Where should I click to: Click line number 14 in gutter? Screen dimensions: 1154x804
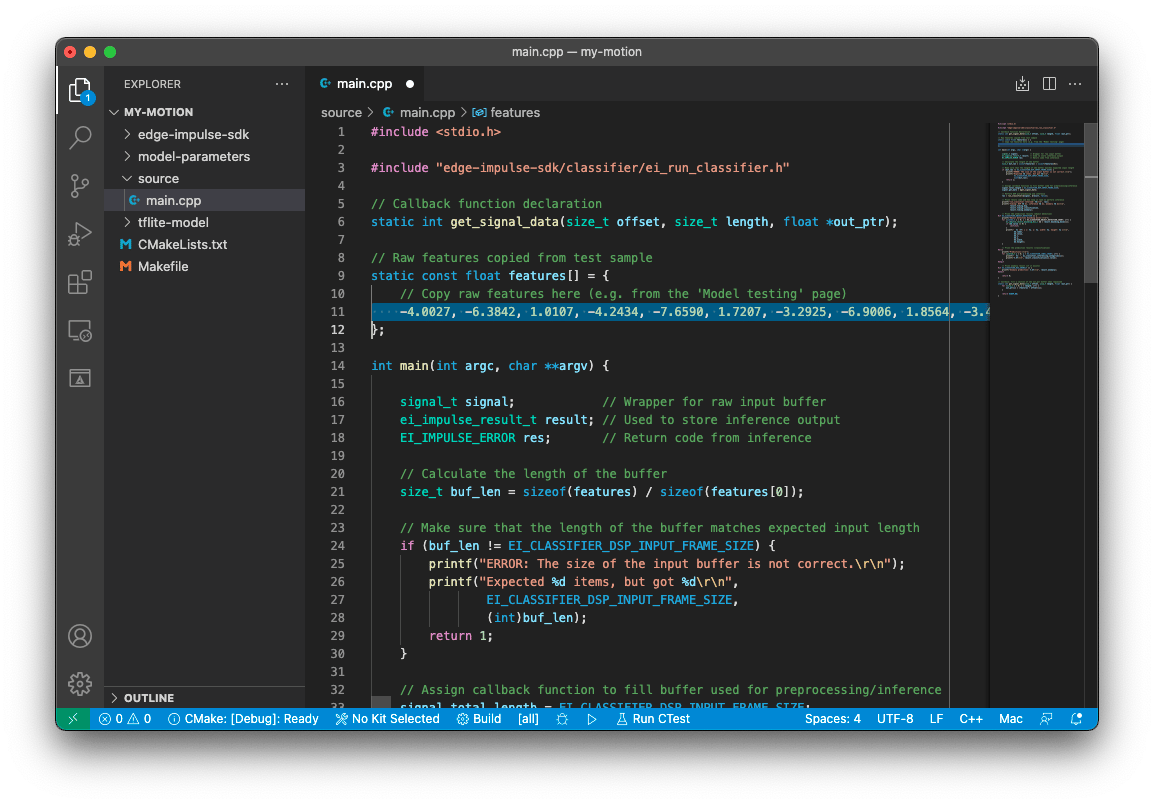pyautogui.click(x=337, y=366)
